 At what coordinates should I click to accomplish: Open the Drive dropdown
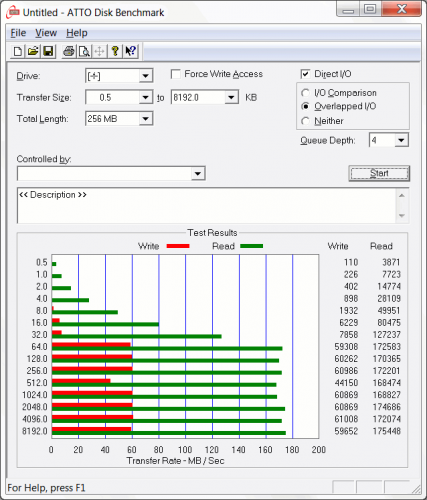tap(145, 76)
